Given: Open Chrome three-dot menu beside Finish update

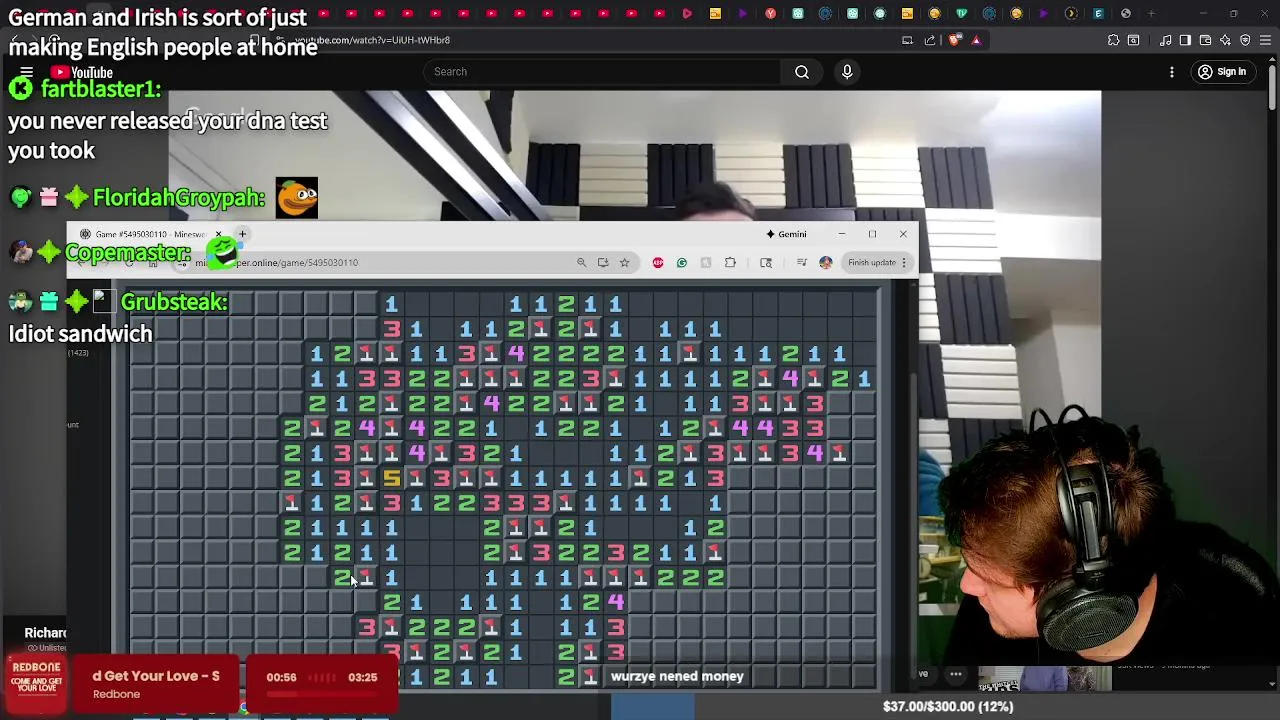Looking at the screenshot, I should point(904,262).
